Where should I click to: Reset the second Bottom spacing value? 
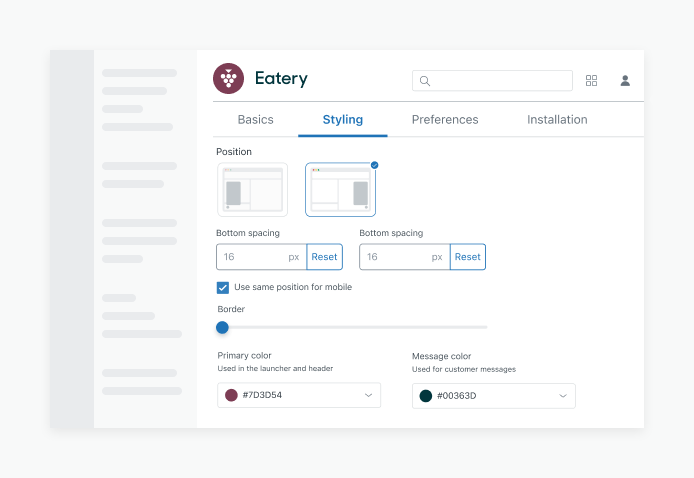(x=468, y=257)
